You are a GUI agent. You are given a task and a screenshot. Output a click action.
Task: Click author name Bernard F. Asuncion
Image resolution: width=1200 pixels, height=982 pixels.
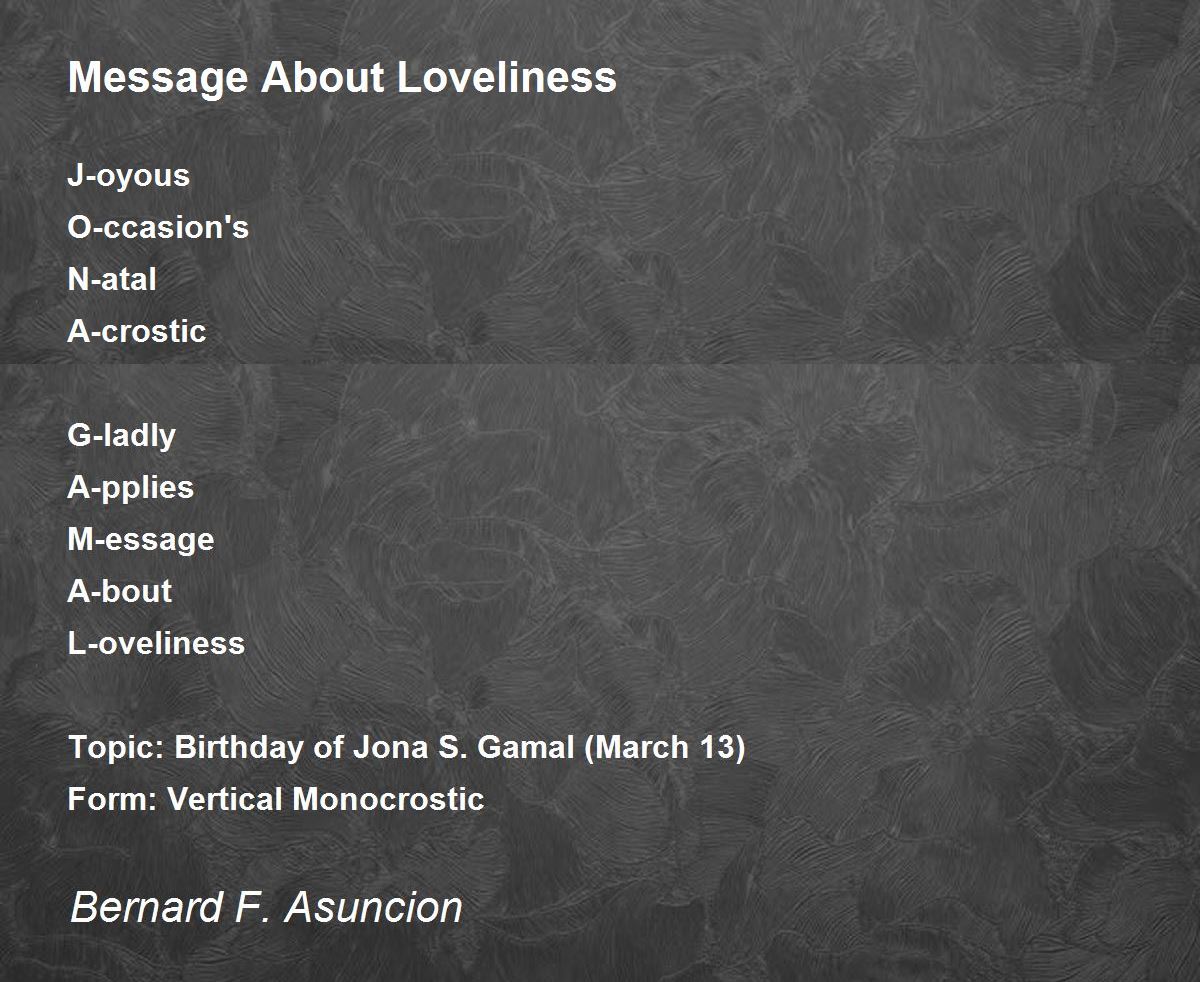tap(267, 908)
